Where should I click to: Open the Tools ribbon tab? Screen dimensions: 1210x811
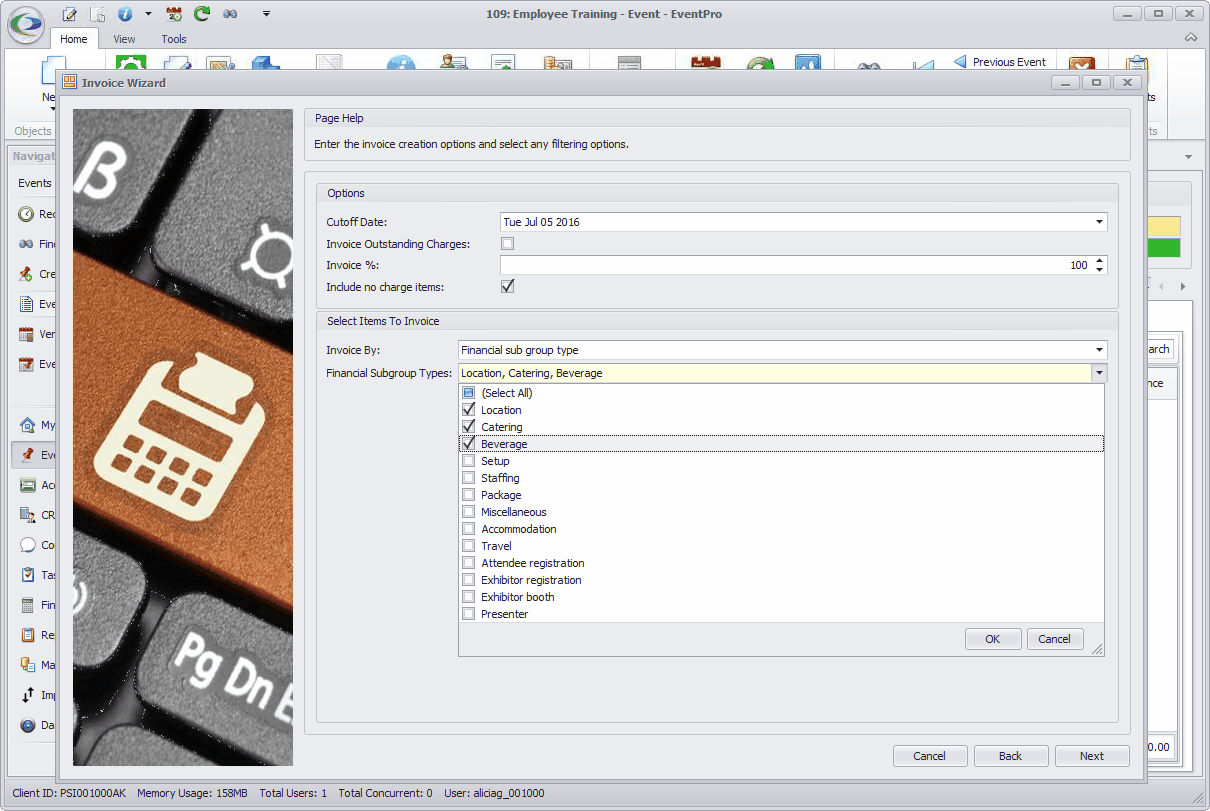[174, 39]
